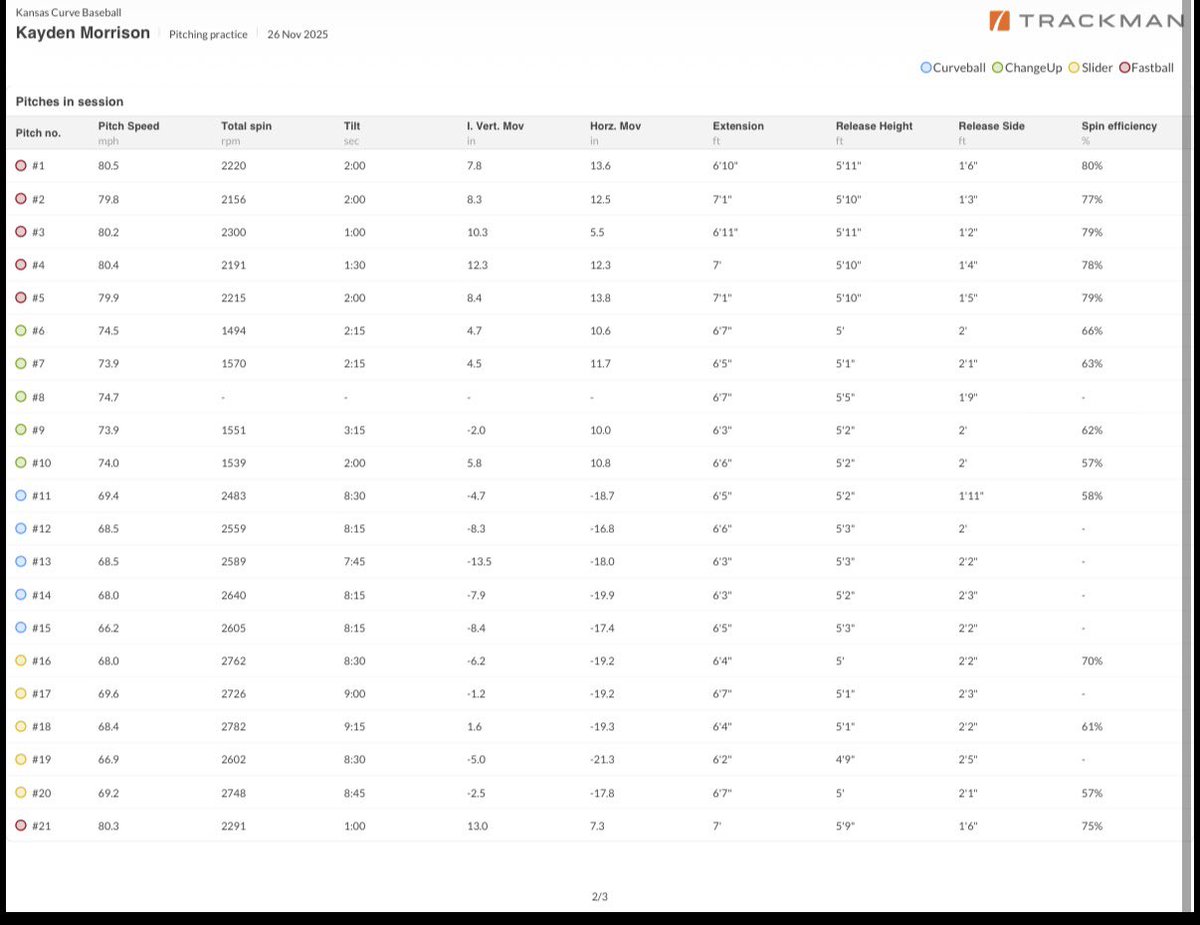Click the red marker beside pitch #5

point(21,298)
